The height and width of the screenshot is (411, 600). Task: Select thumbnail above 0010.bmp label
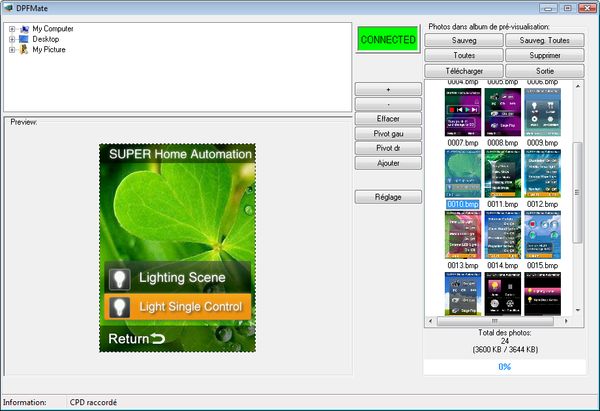coord(463,173)
